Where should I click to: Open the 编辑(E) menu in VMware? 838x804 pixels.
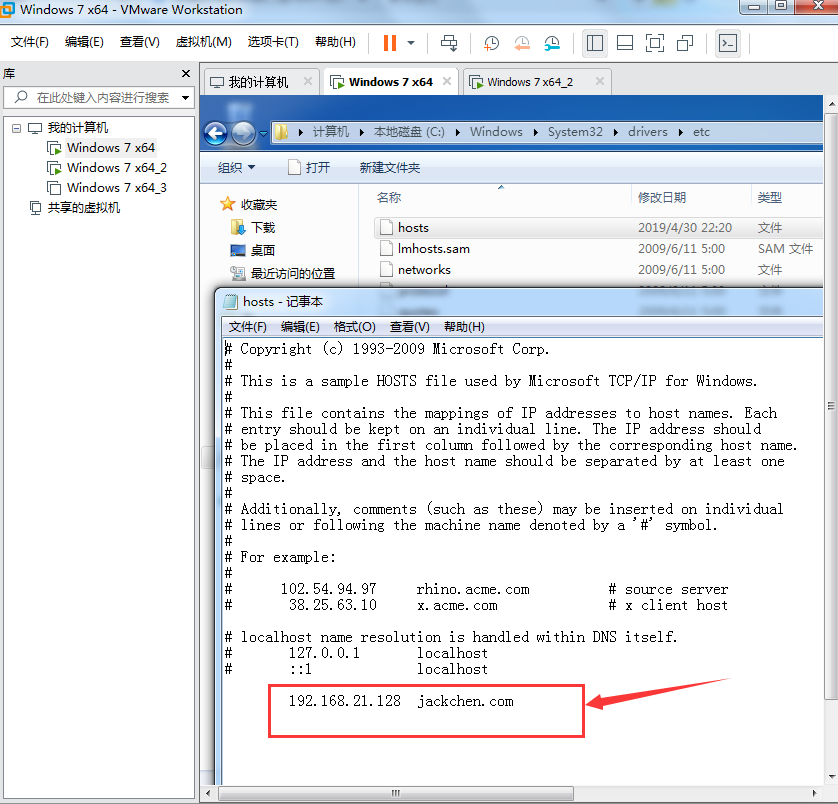click(84, 42)
